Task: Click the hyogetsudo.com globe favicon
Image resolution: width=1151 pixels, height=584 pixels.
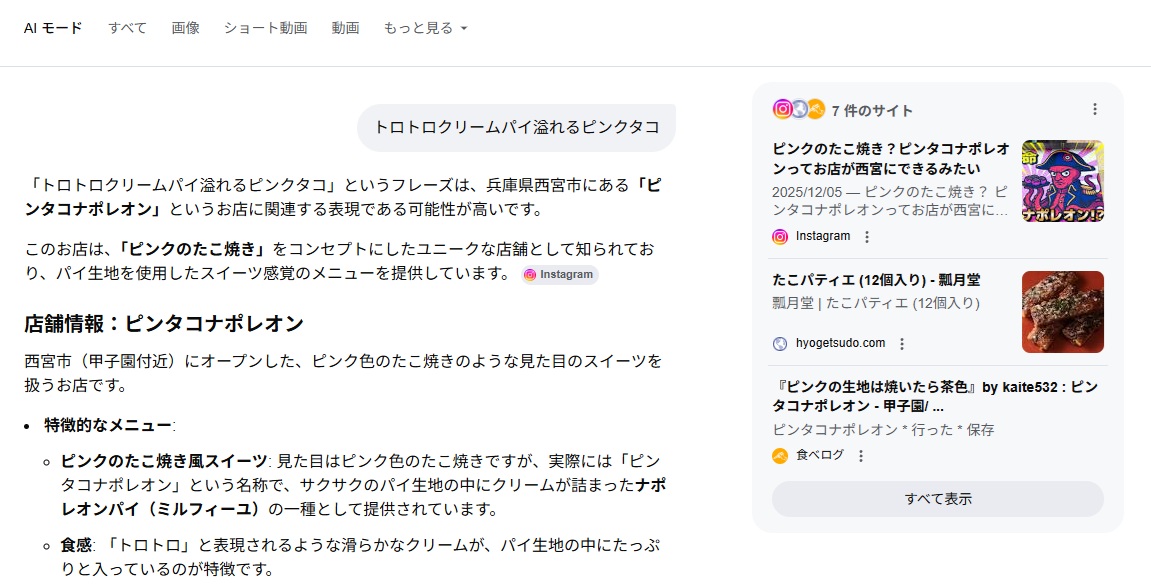Action: coord(780,344)
